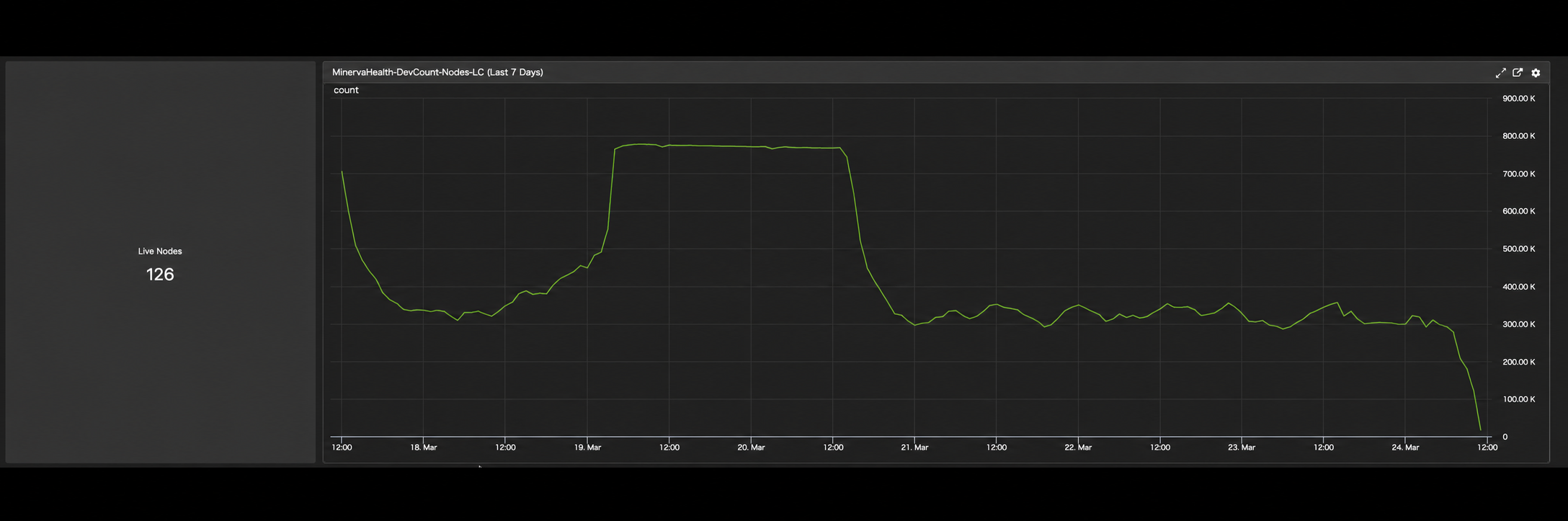Click the live nodes value 126
Screen dimensions: 1568x521
pos(160,275)
